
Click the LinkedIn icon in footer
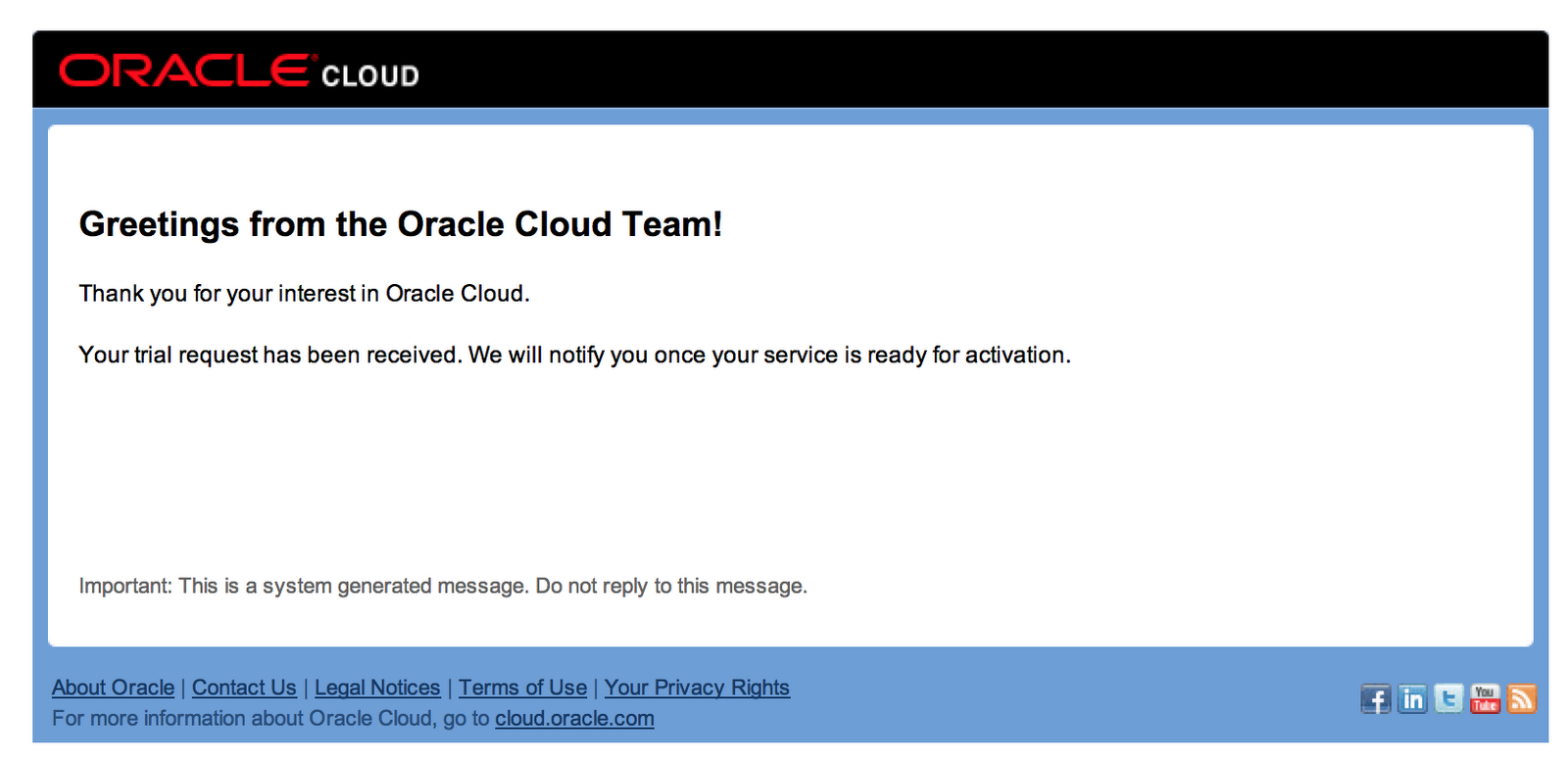[x=1412, y=699]
